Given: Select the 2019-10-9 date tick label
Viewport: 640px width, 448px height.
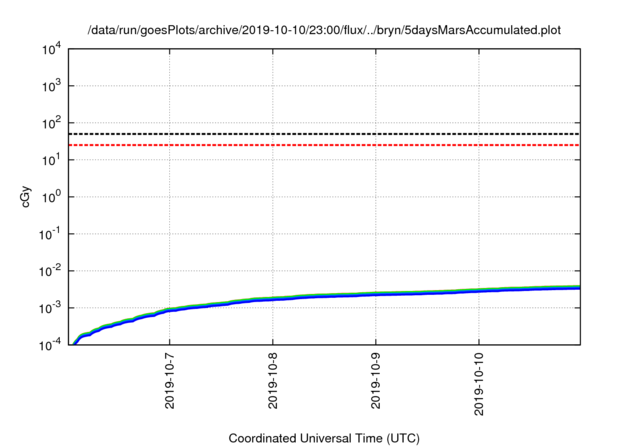Looking at the screenshot, I should (x=376, y=381).
